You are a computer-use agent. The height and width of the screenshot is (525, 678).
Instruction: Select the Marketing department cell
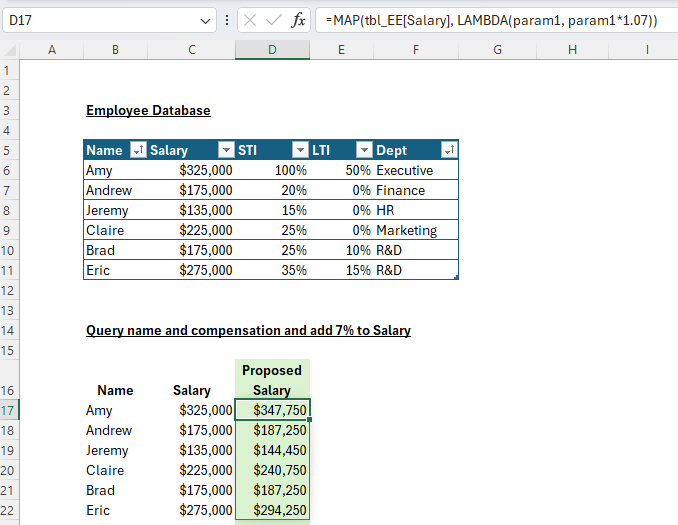(x=416, y=230)
